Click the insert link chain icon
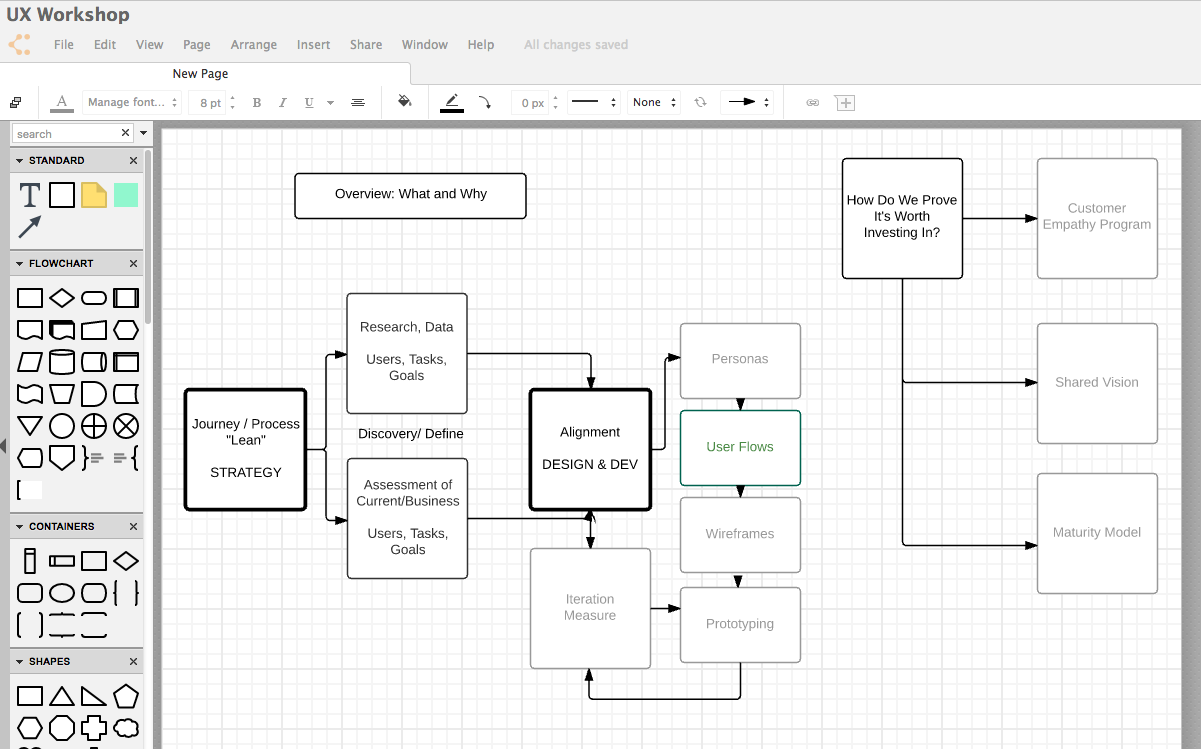The width and height of the screenshot is (1201, 749). (813, 102)
